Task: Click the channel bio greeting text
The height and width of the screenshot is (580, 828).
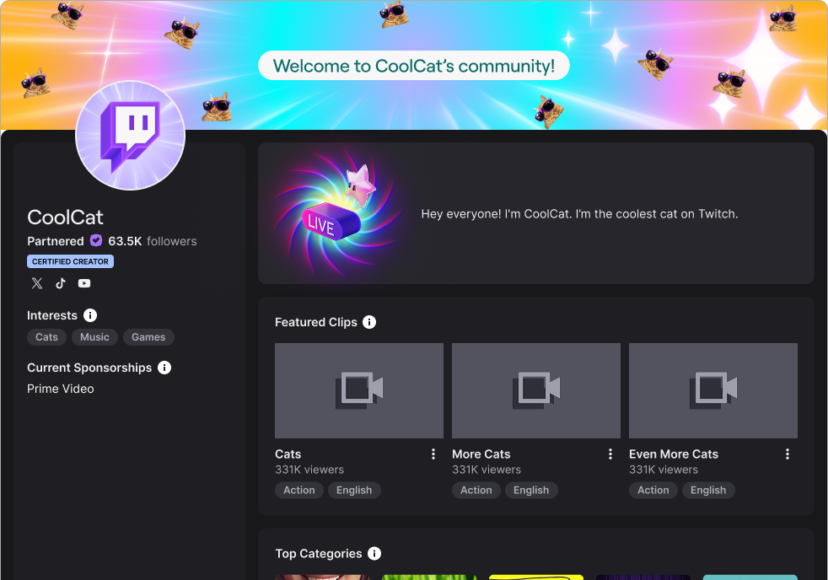Action: [579, 214]
